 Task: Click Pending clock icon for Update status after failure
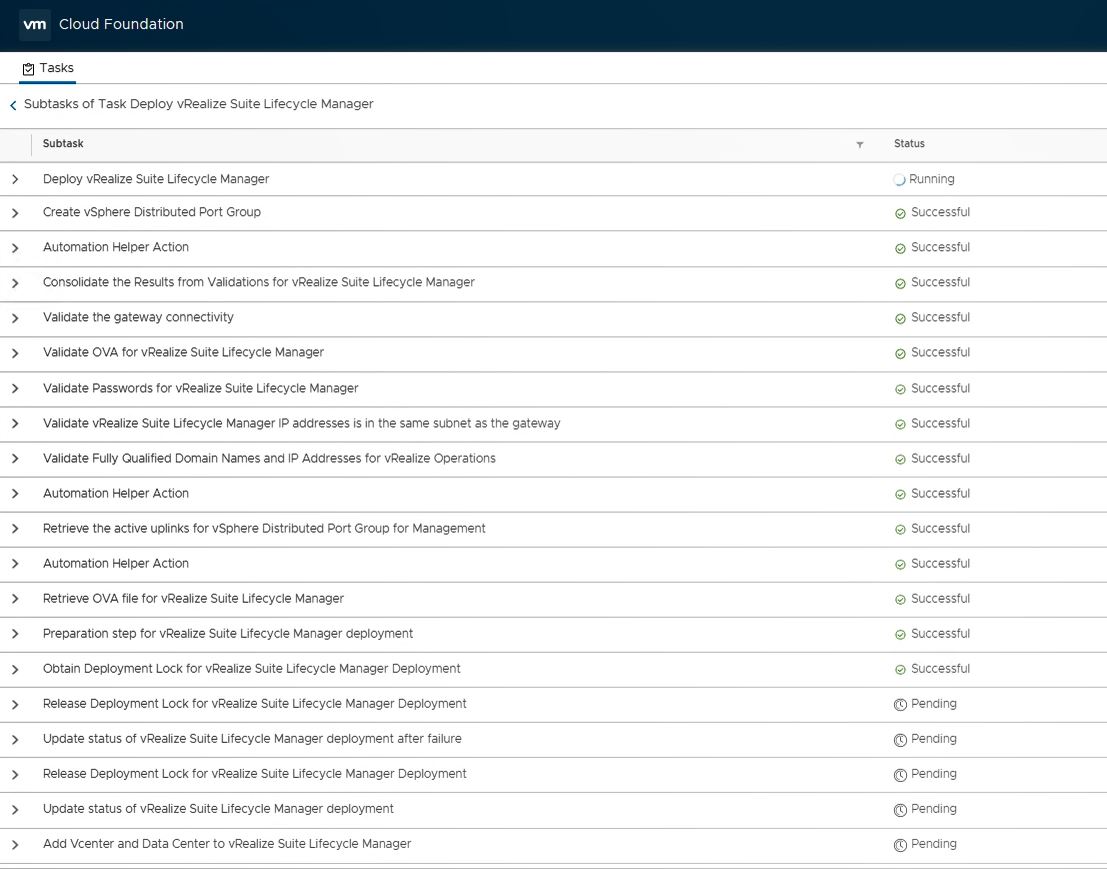point(900,740)
